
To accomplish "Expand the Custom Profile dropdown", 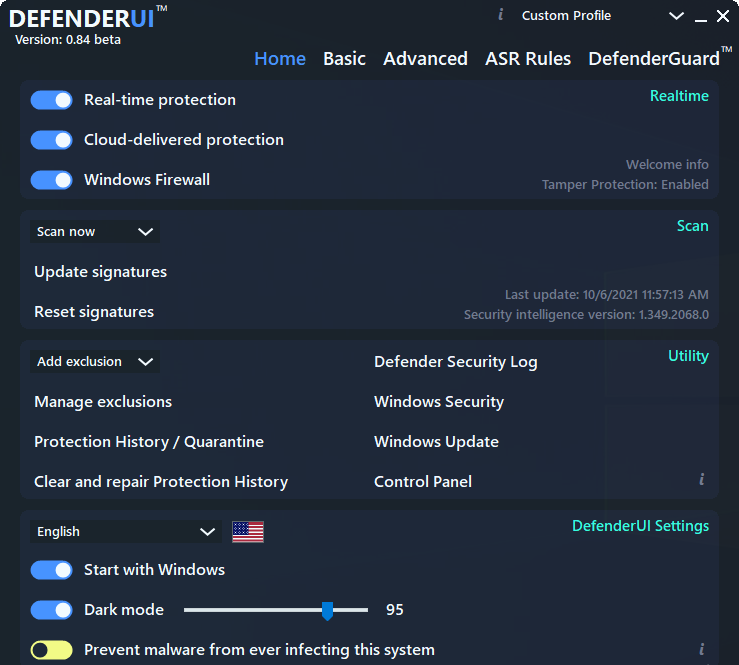I will click(676, 16).
